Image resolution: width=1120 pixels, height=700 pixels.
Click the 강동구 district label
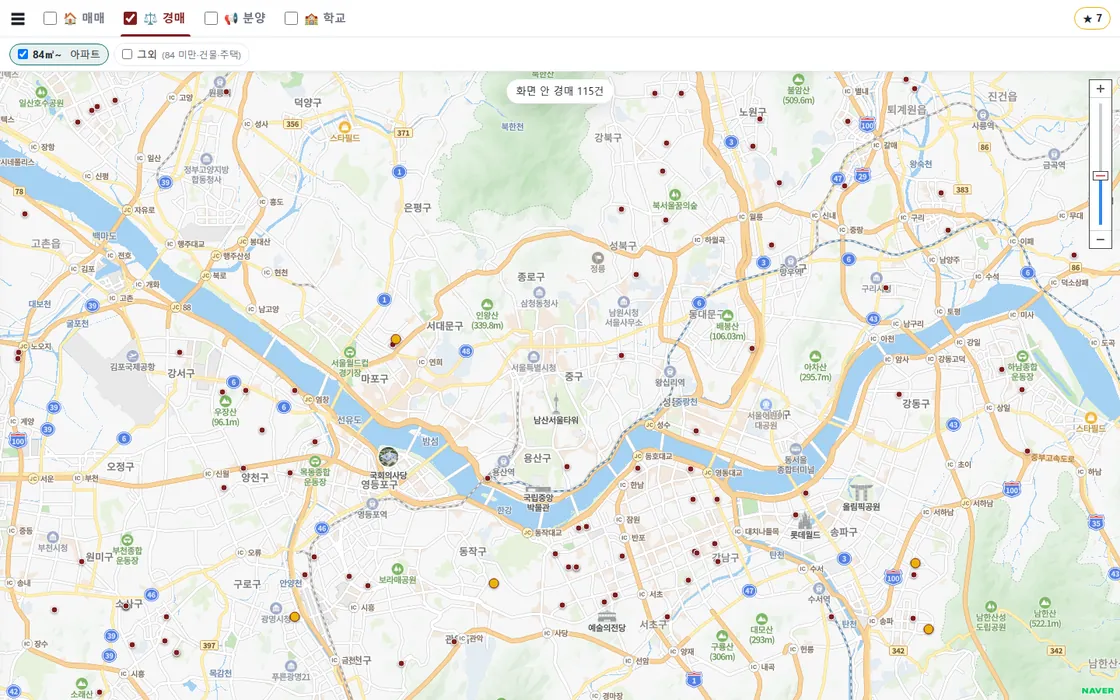click(916, 404)
